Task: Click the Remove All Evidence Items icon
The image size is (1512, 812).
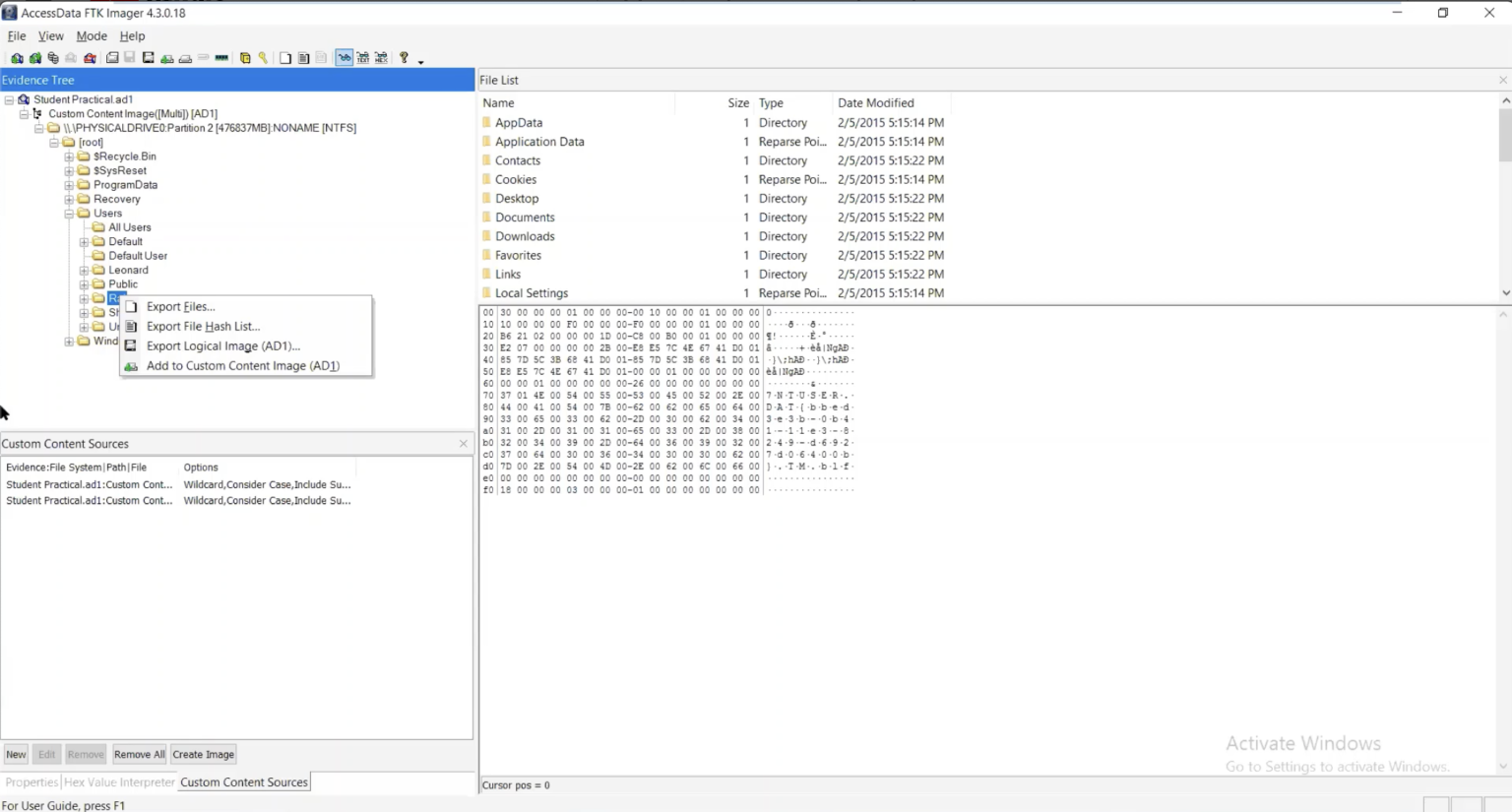Action: 91,57
